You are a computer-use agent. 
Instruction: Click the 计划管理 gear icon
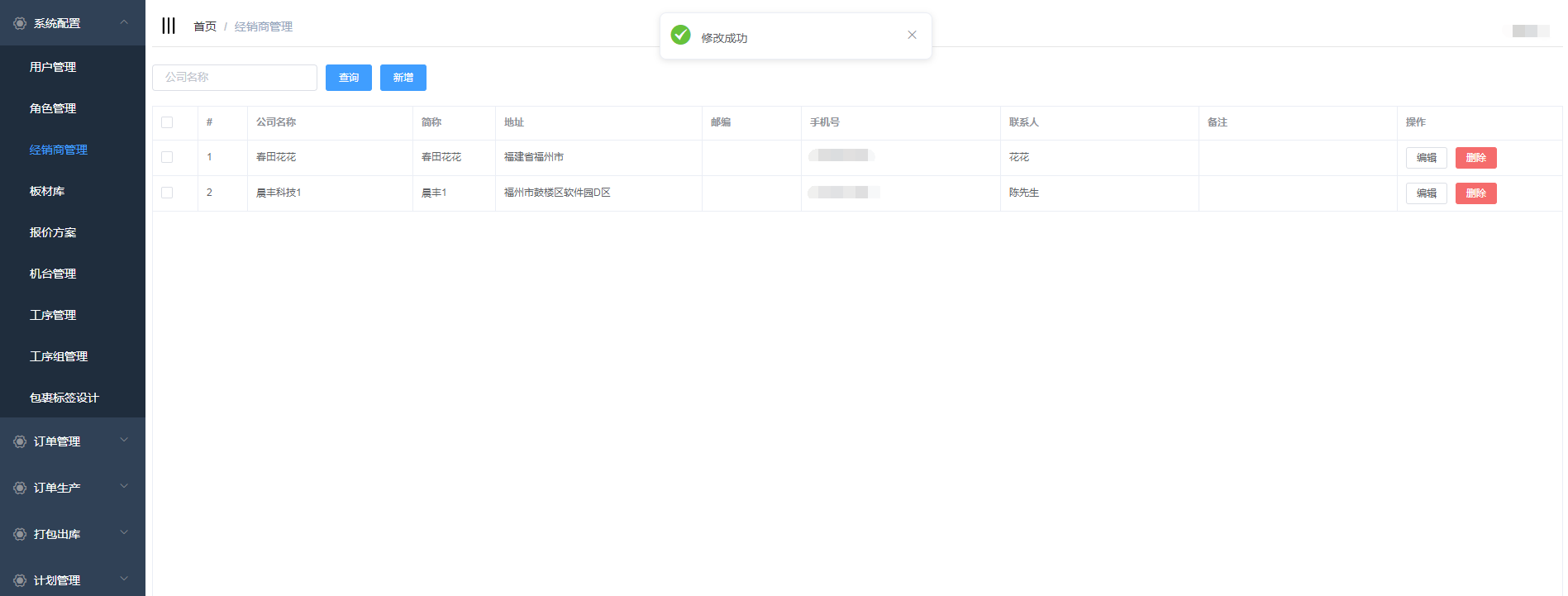click(20, 580)
